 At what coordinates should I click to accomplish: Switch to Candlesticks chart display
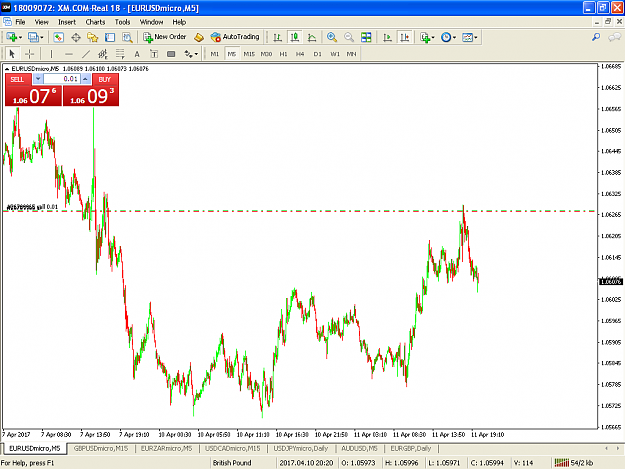coord(295,37)
